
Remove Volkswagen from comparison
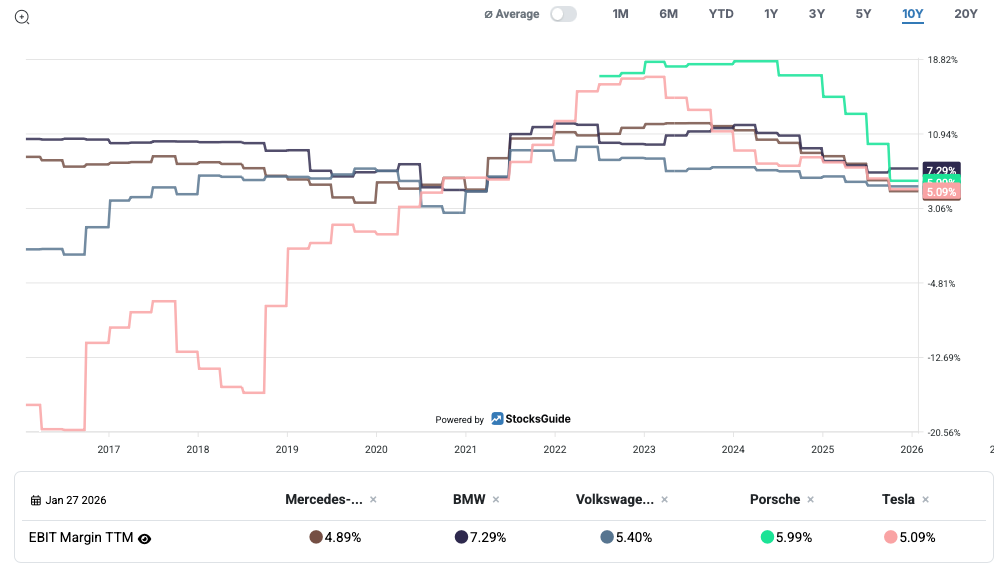664,500
